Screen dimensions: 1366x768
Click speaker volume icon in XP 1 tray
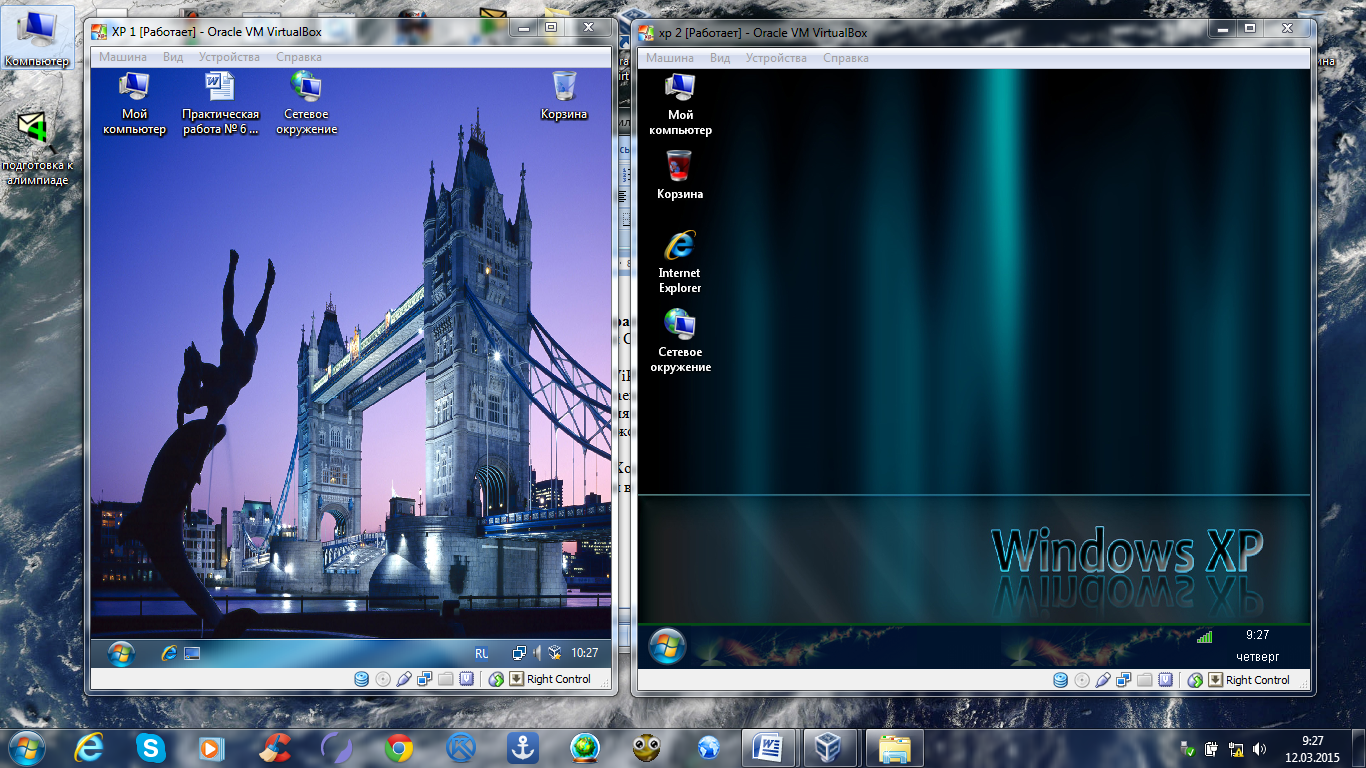click(x=537, y=653)
